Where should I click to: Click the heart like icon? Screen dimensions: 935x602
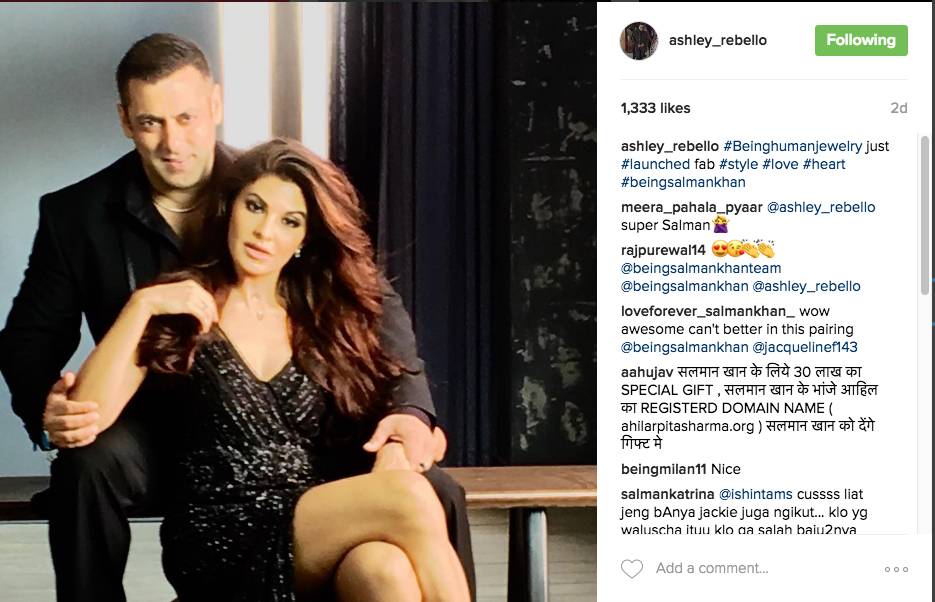tap(632, 569)
